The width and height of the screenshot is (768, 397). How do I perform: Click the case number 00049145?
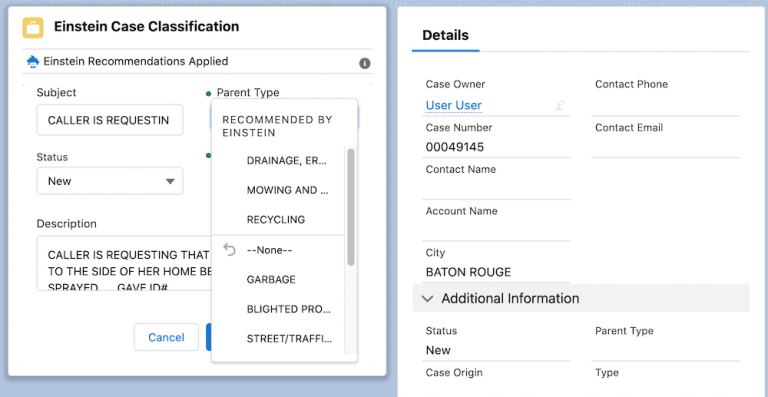[x=455, y=147]
